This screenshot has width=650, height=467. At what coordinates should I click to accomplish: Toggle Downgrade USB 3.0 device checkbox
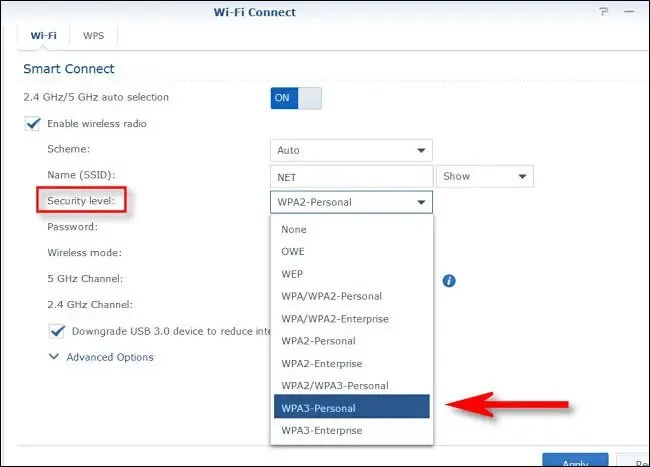point(57,331)
